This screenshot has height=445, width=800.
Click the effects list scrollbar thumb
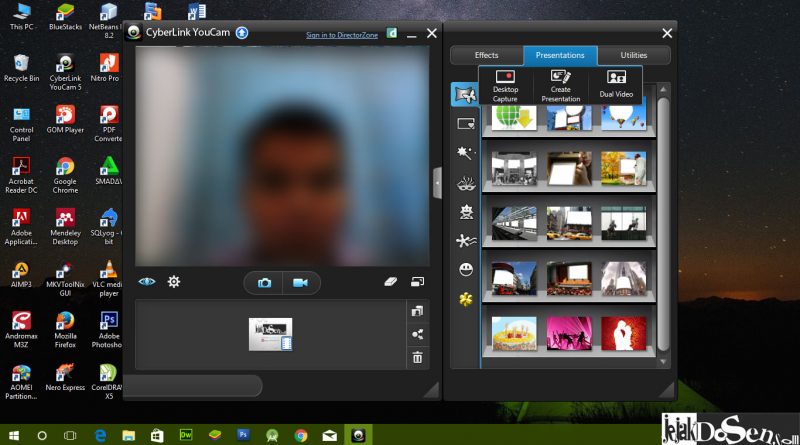663,224
